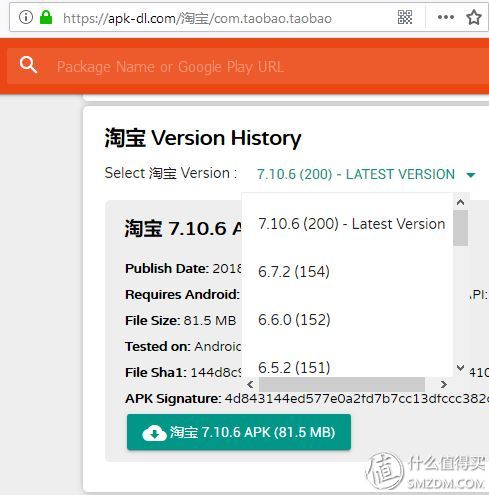Click the Tested on label

tap(158, 347)
